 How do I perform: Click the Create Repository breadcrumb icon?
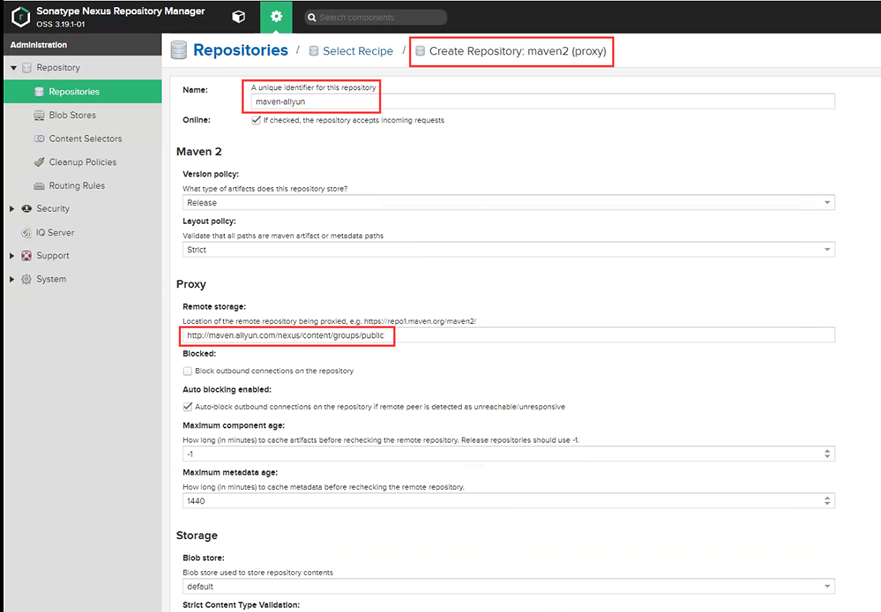420,51
